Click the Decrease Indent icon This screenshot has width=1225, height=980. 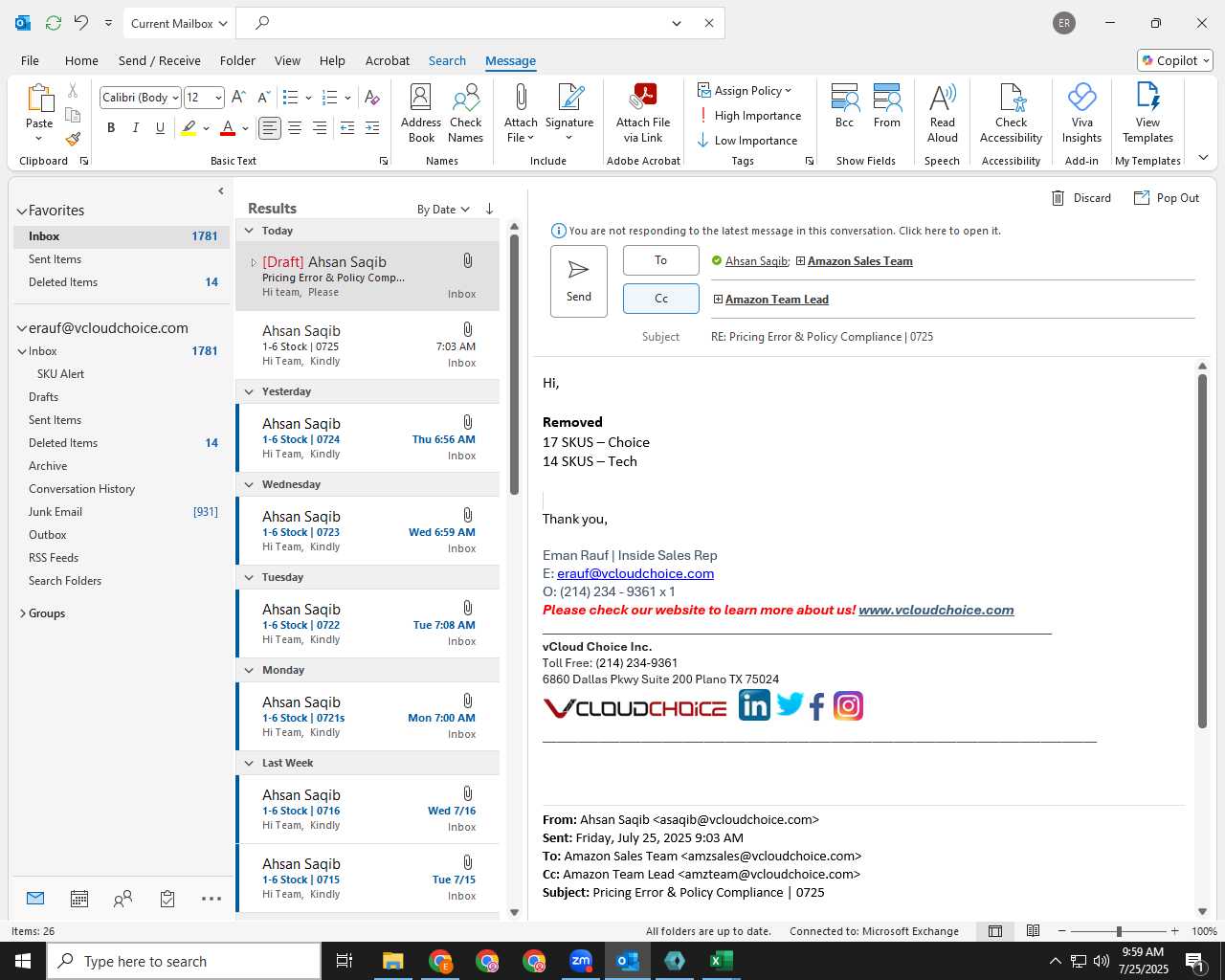(347, 127)
